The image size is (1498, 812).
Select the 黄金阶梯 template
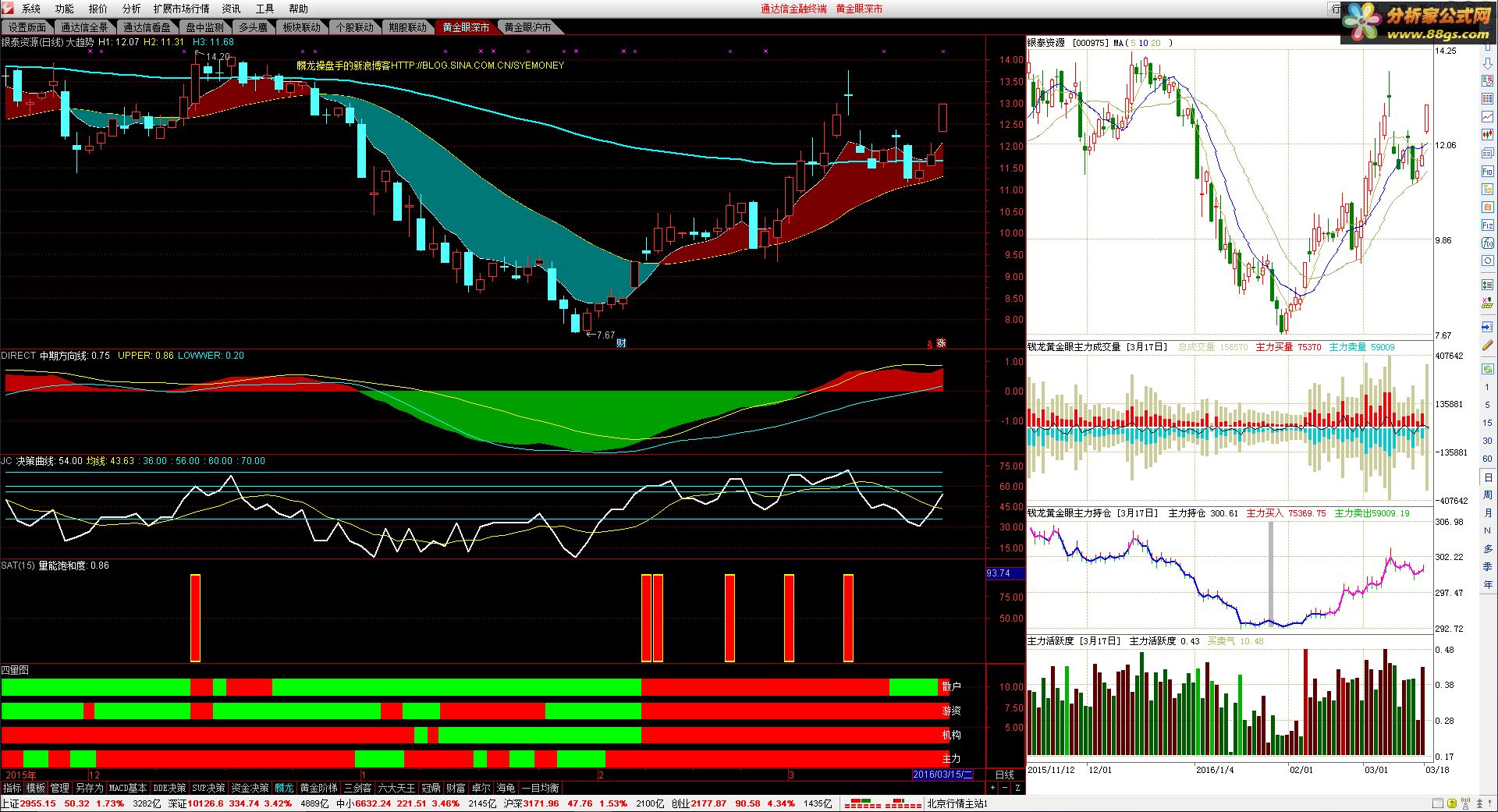pyautogui.click(x=318, y=789)
